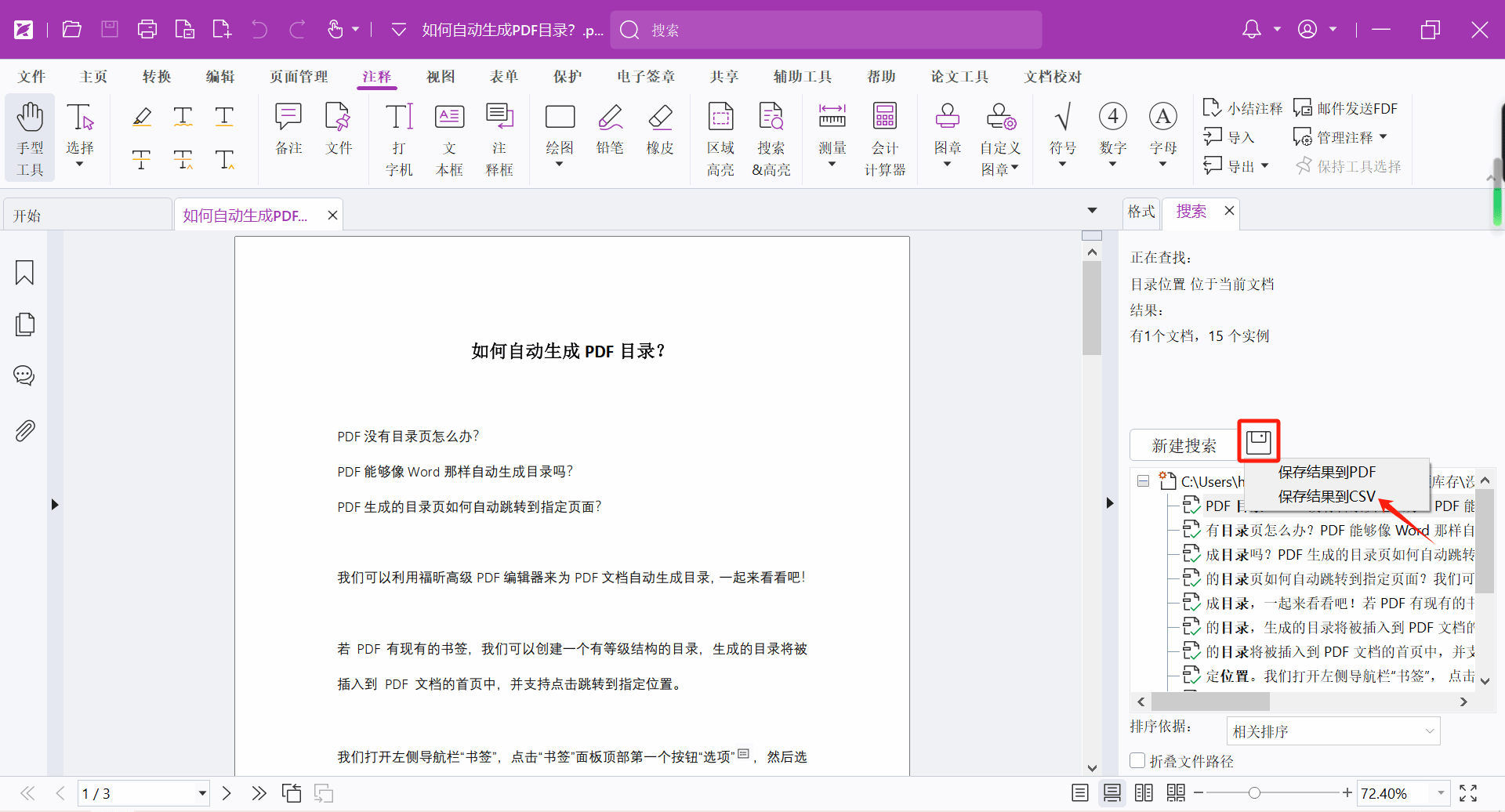Expand the zoom percentage dropdown
Screen dimensions: 1505x812
pyautogui.click(x=1441, y=793)
